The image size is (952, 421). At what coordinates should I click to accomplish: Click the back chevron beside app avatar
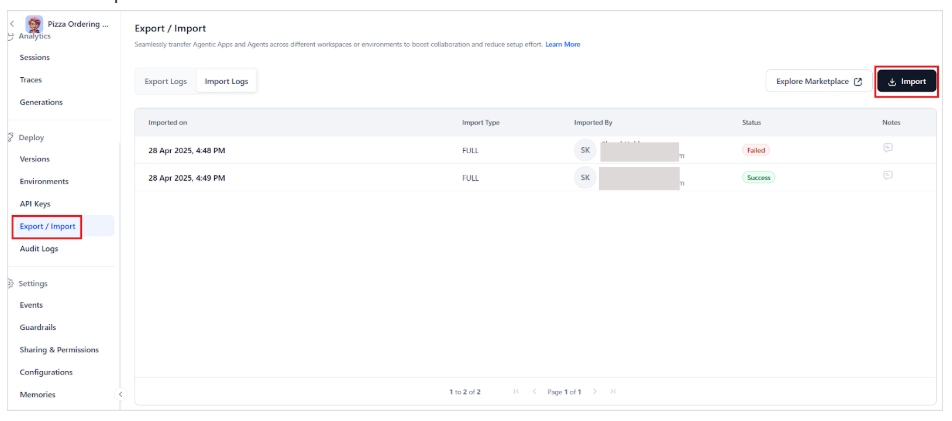pyautogui.click(x=12, y=24)
